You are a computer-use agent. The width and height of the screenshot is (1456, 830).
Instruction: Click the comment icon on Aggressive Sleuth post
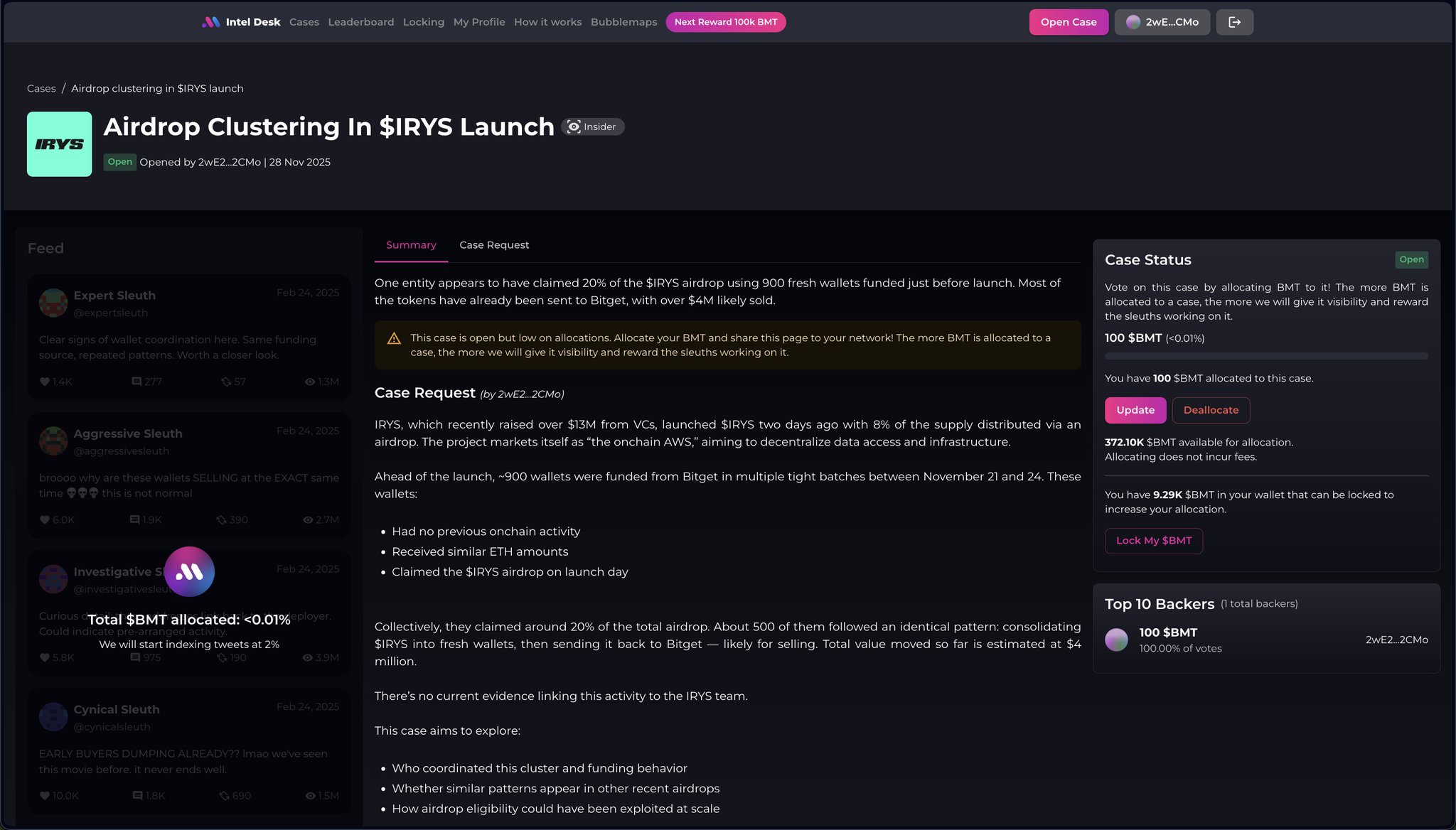(135, 520)
